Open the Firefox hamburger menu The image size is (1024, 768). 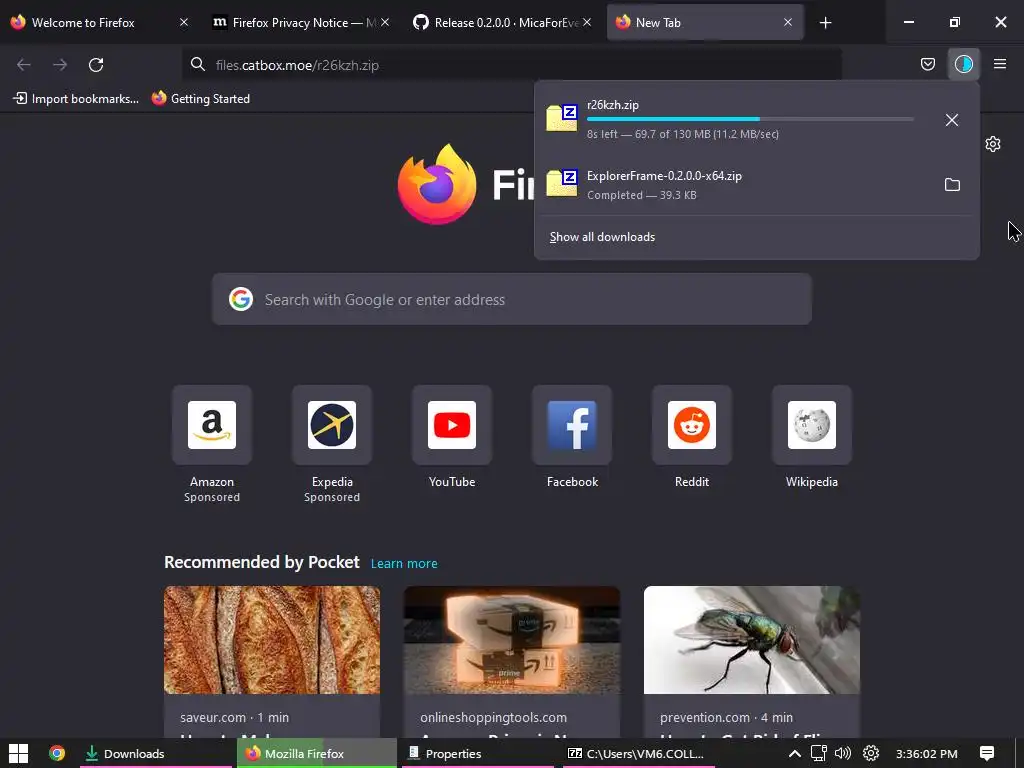click(999, 64)
